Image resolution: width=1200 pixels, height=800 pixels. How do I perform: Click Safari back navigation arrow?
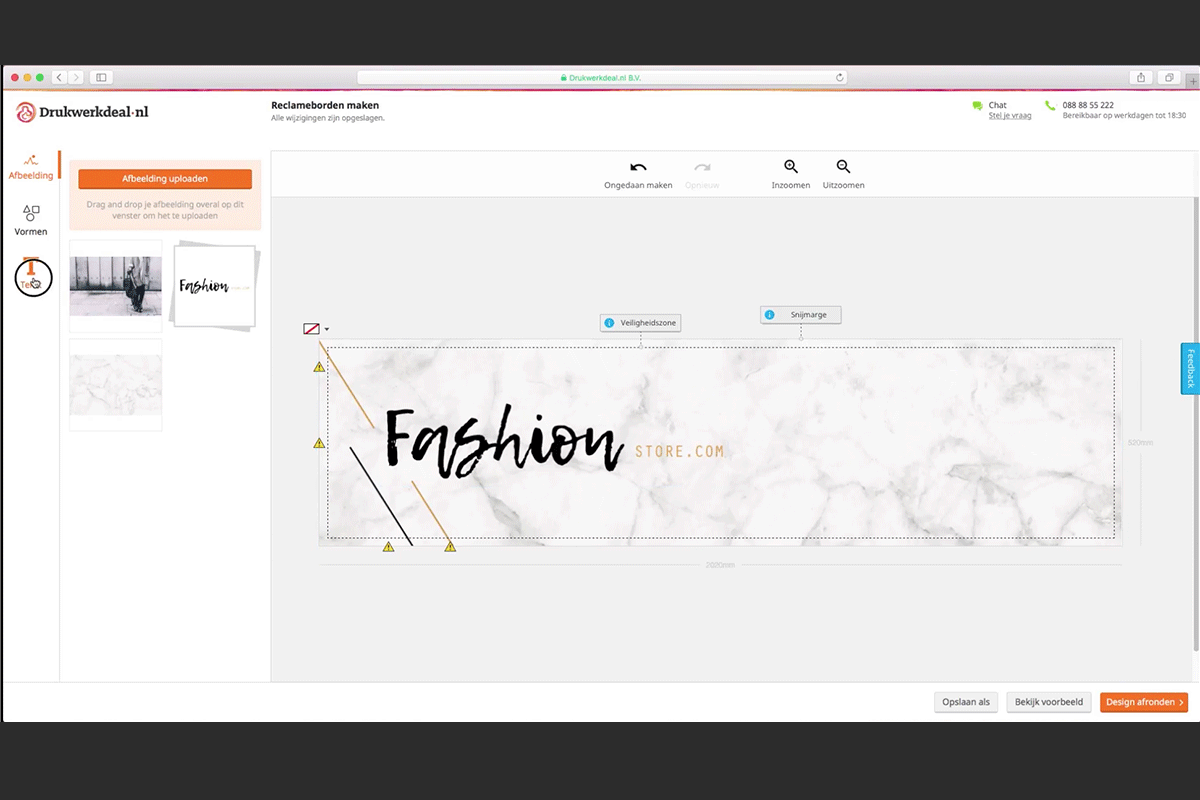coord(60,77)
